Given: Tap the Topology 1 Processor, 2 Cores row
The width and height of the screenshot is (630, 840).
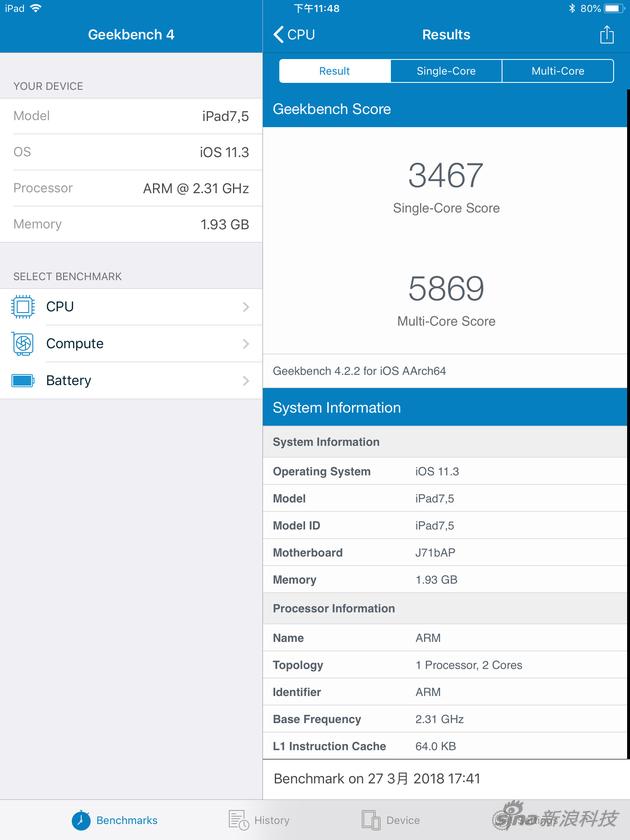Looking at the screenshot, I should pyautogui.click(x=445, y=665).
